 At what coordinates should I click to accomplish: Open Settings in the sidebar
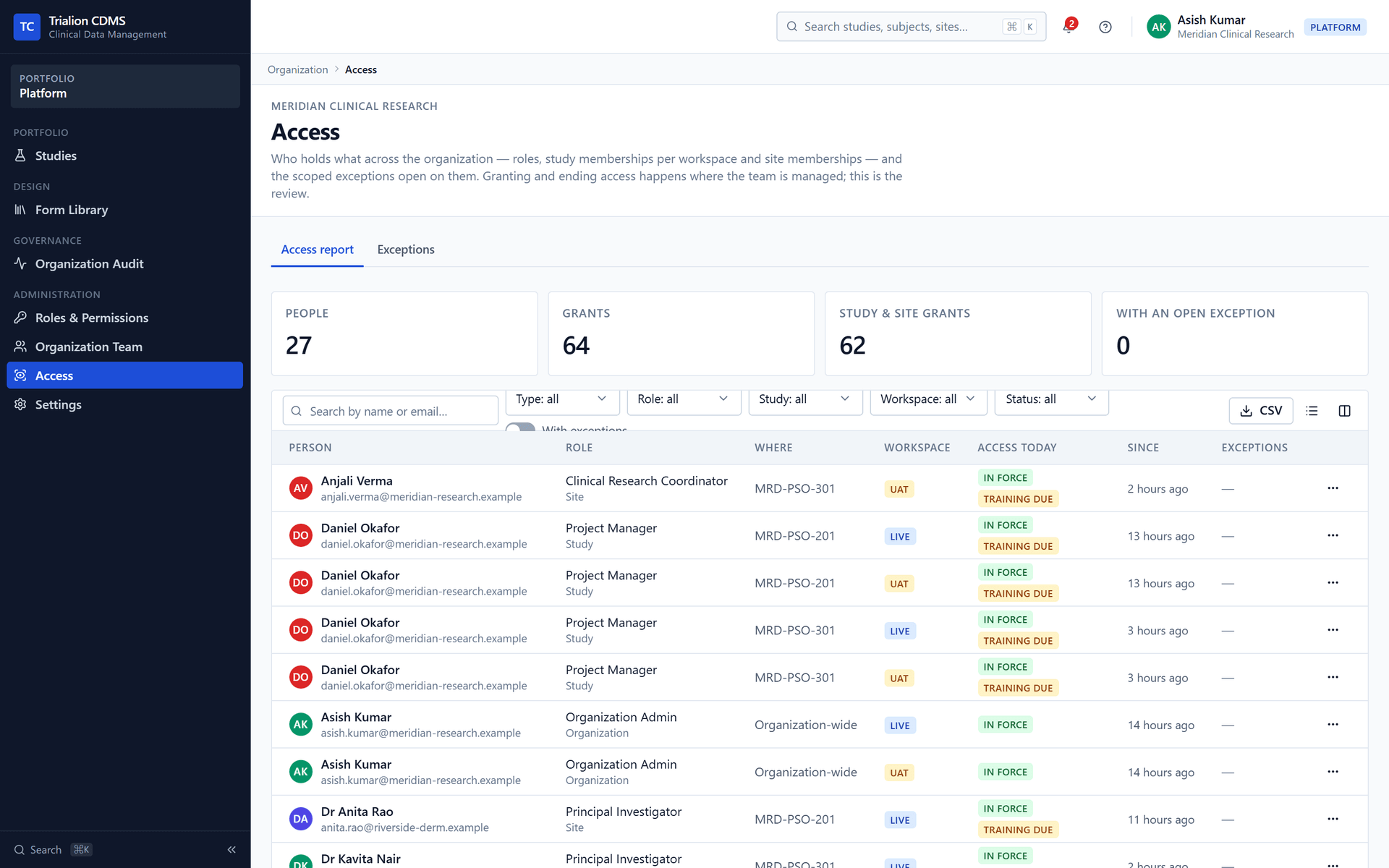(124, 404)
